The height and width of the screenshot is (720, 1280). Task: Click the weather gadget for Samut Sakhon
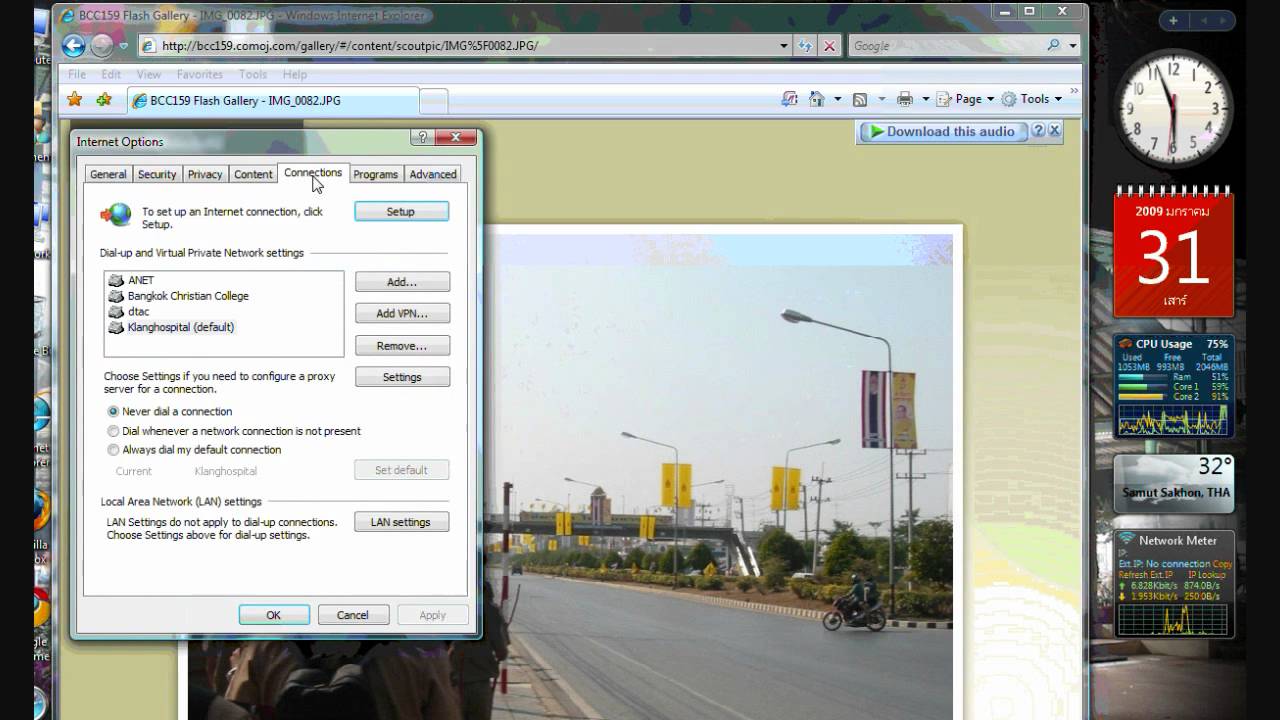[1174, 483]
